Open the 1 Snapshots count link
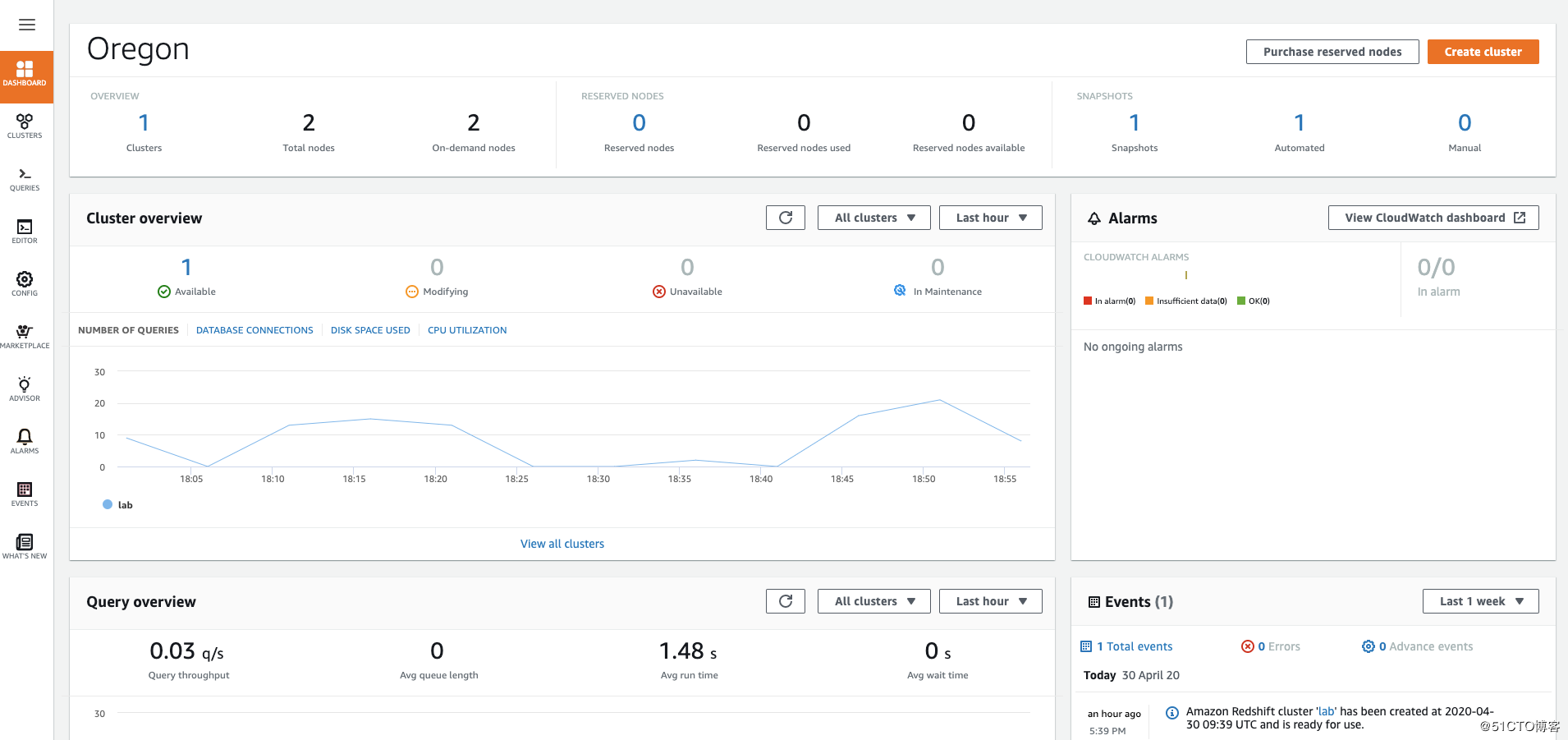The height and width of the screenshot is (740, 1568). 1135,123
